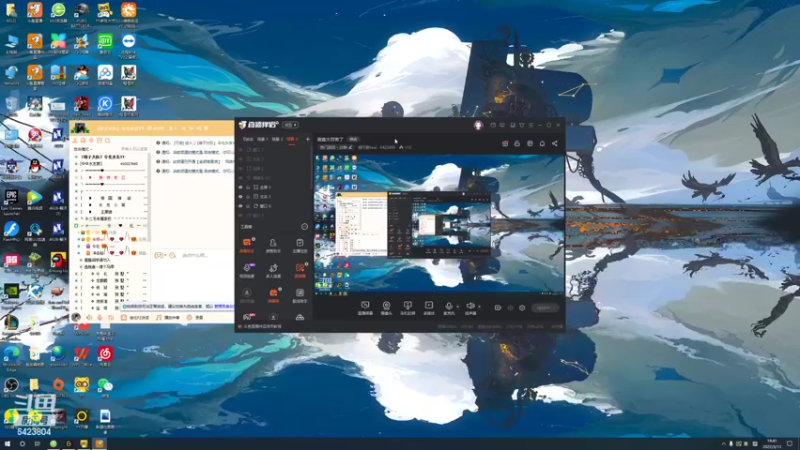Screen dimensions: 800x450
Task: Toggle visibility eye of 窗口 6 source
Action: point(241,206)
